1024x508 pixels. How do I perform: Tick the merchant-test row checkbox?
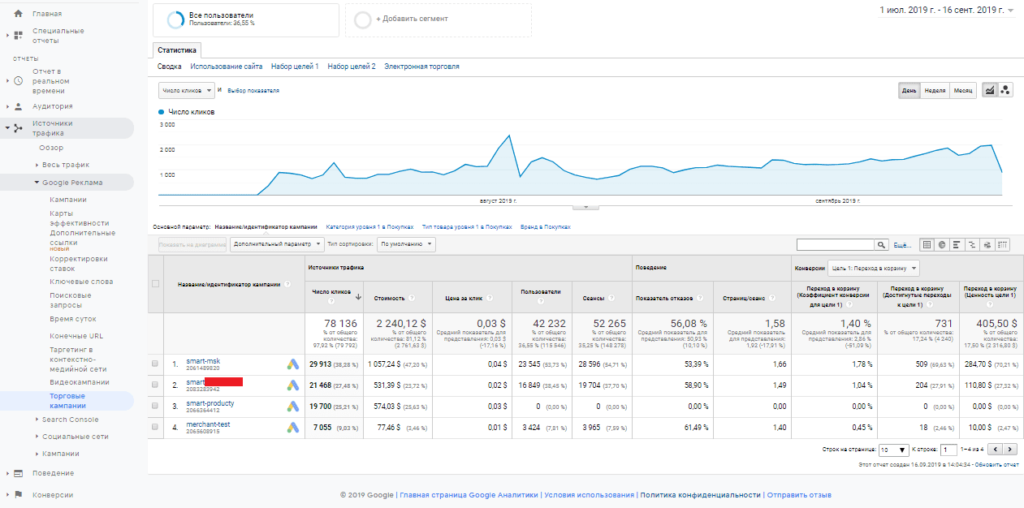click(x=155, y=427)
